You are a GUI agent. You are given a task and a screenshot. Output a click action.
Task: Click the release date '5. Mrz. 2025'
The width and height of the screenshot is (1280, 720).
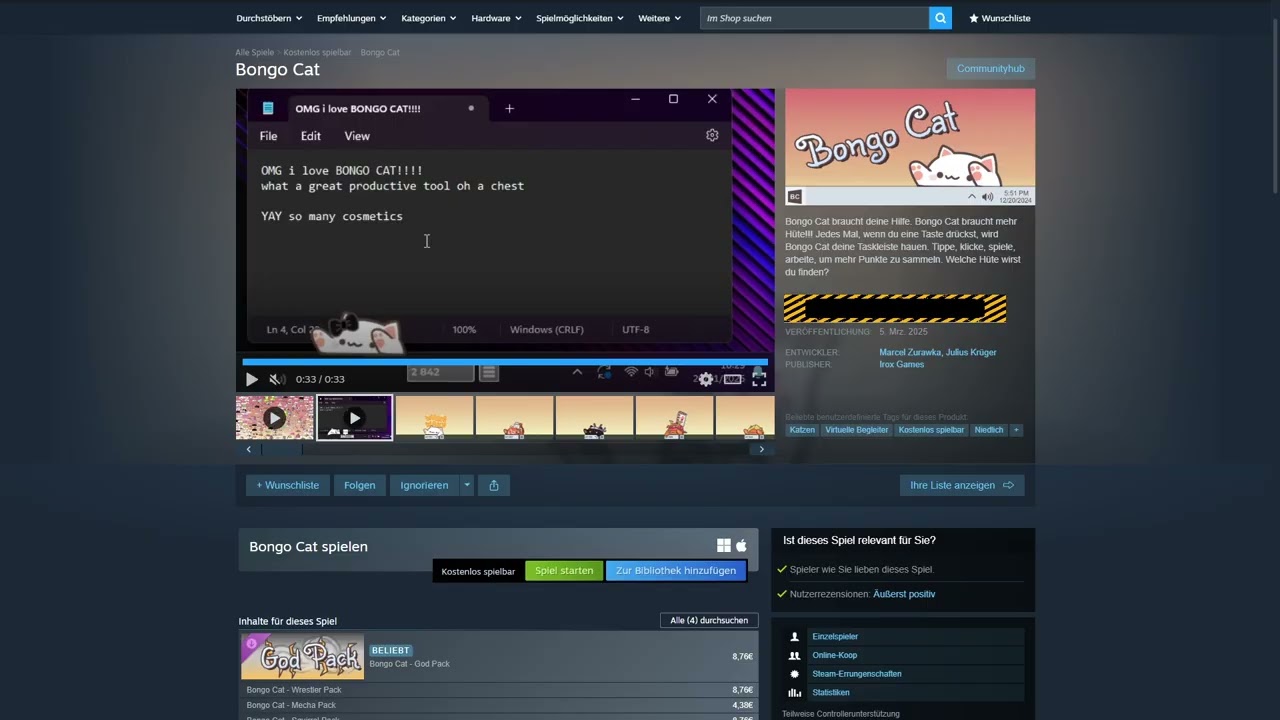[x=904, y=331]
